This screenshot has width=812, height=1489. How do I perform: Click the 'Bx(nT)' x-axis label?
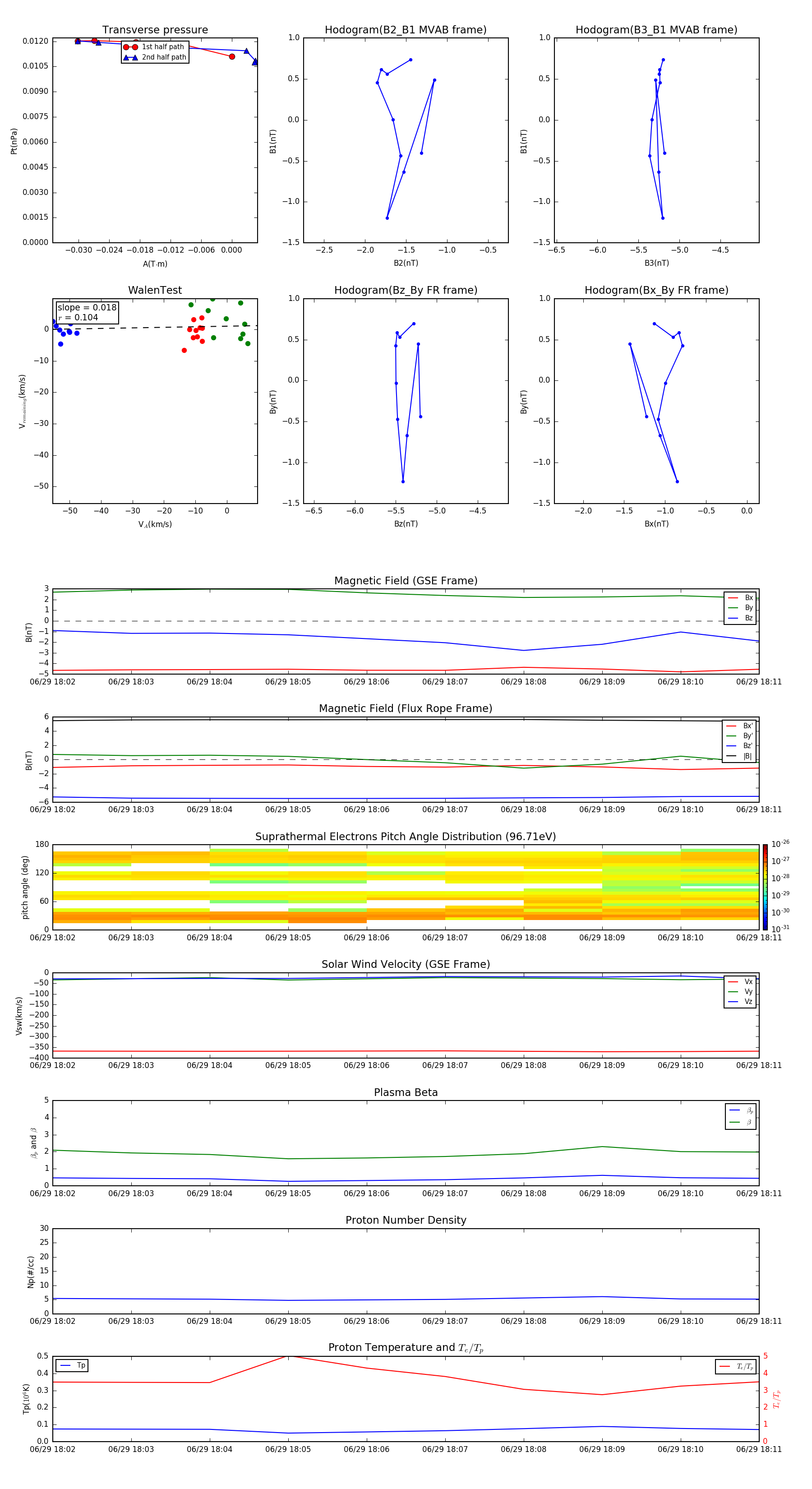click(656, 524)
